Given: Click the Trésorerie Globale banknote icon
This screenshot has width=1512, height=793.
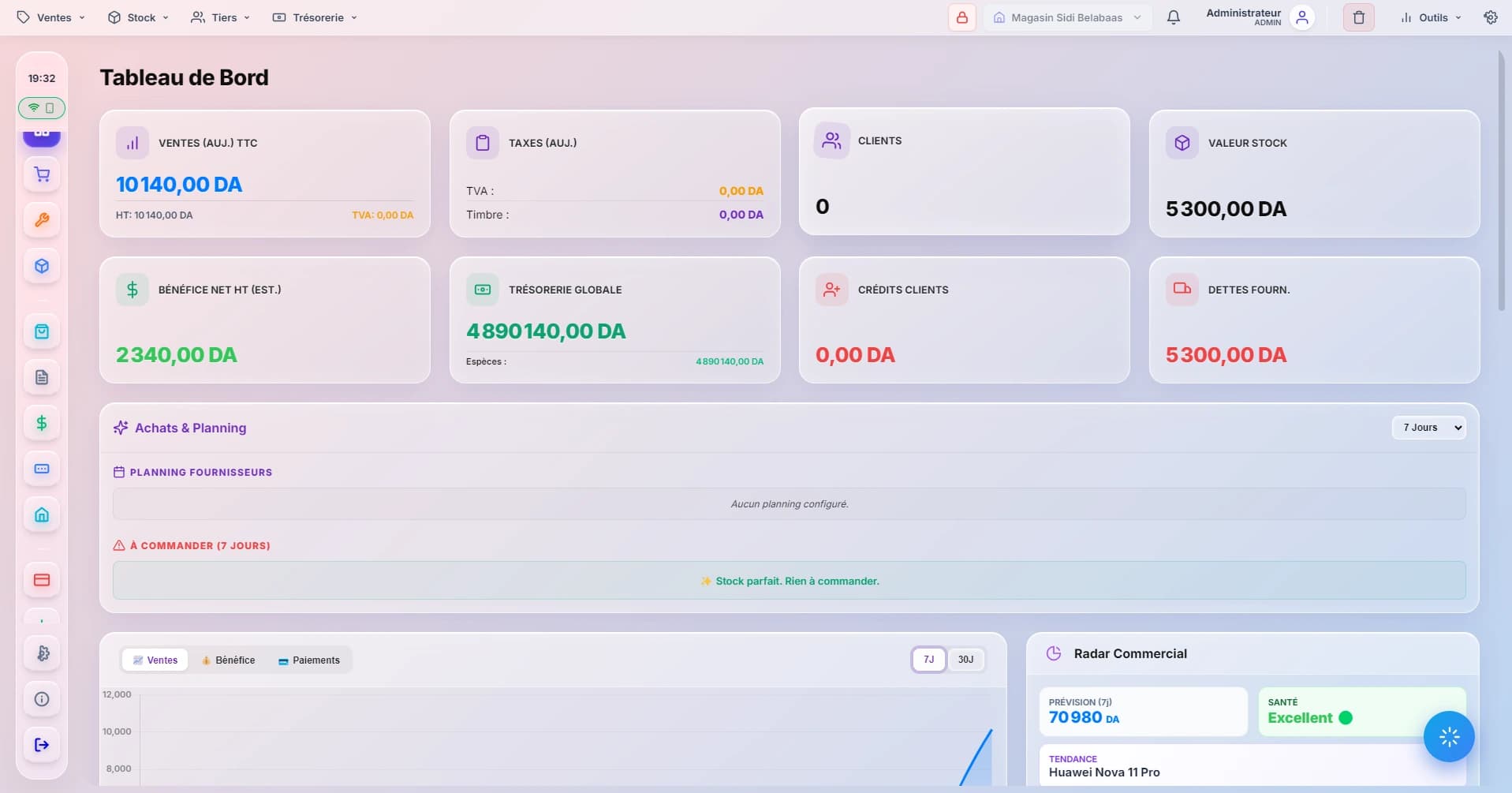Looking at the screenshot, I should click(x=483, y=290).
